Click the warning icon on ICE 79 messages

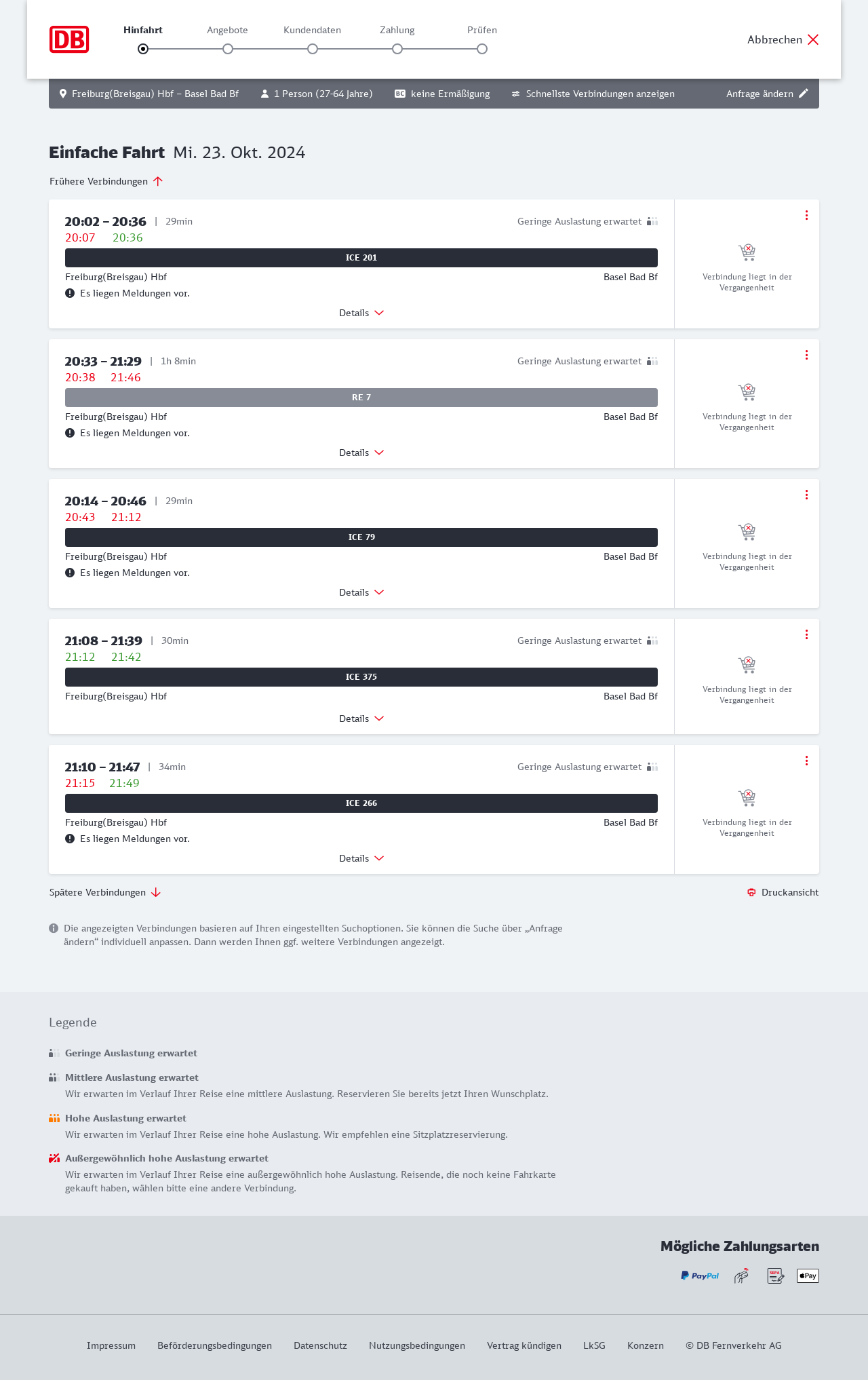point(70,573)
